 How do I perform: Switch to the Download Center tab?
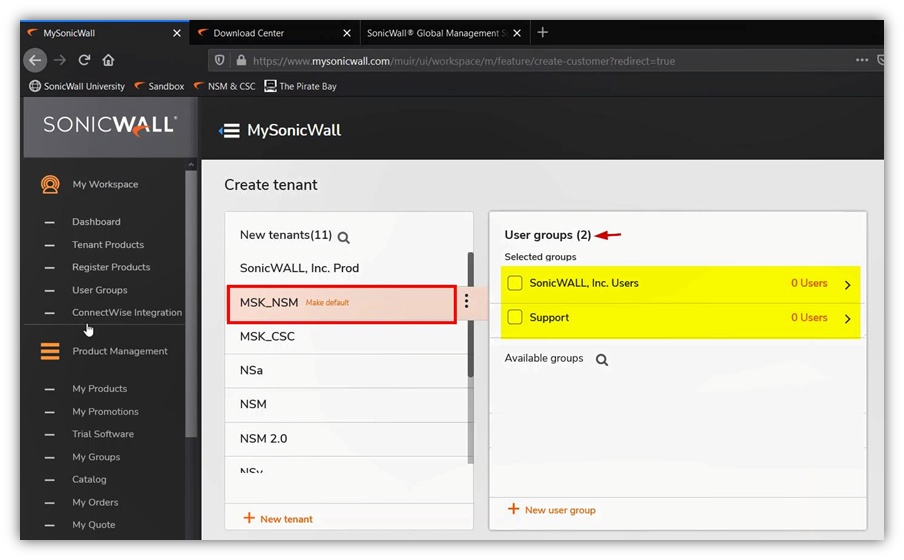275,33
